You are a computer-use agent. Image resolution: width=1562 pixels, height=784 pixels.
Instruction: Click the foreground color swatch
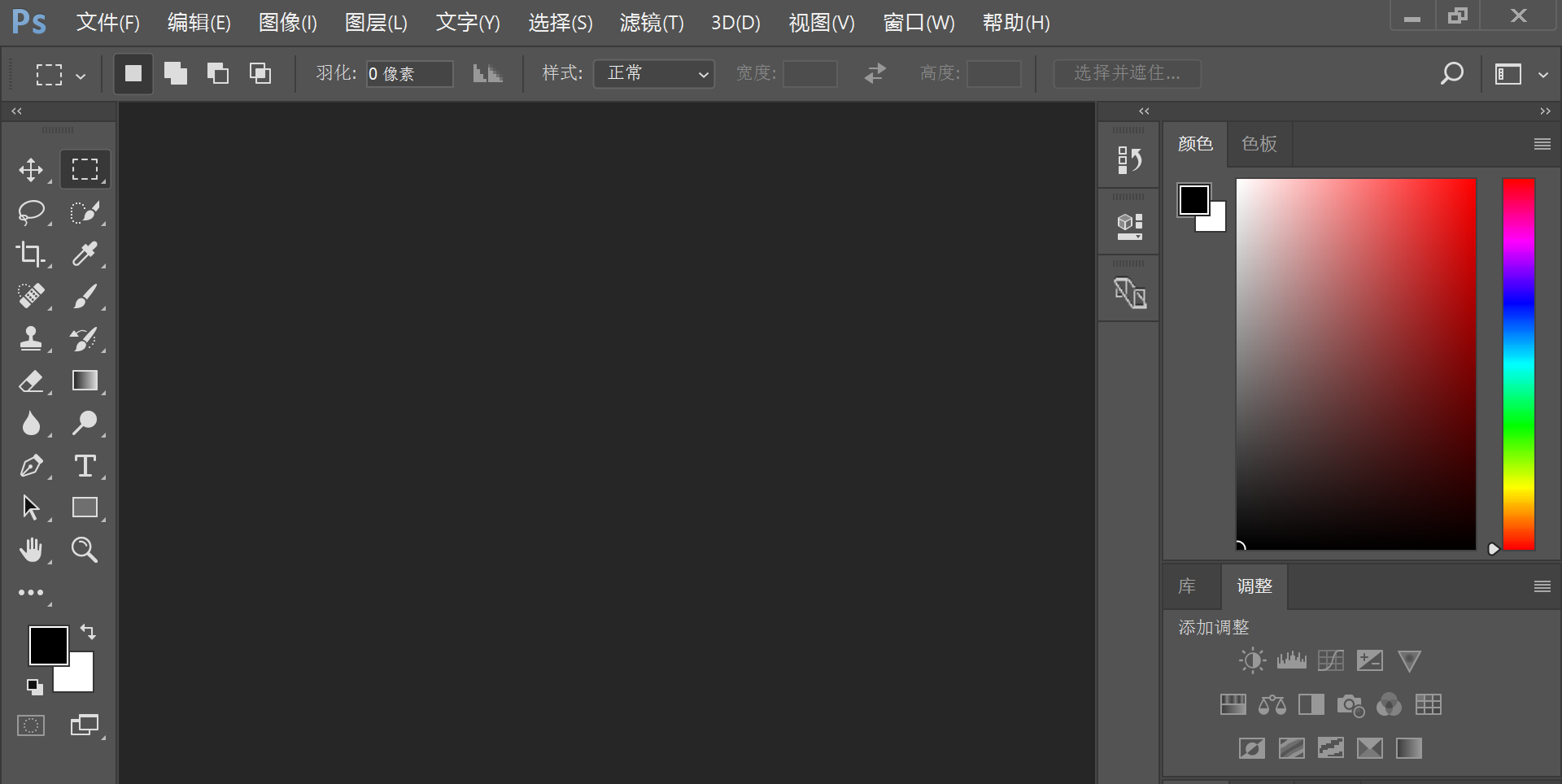pyautogui.click(x=48, y=645)
